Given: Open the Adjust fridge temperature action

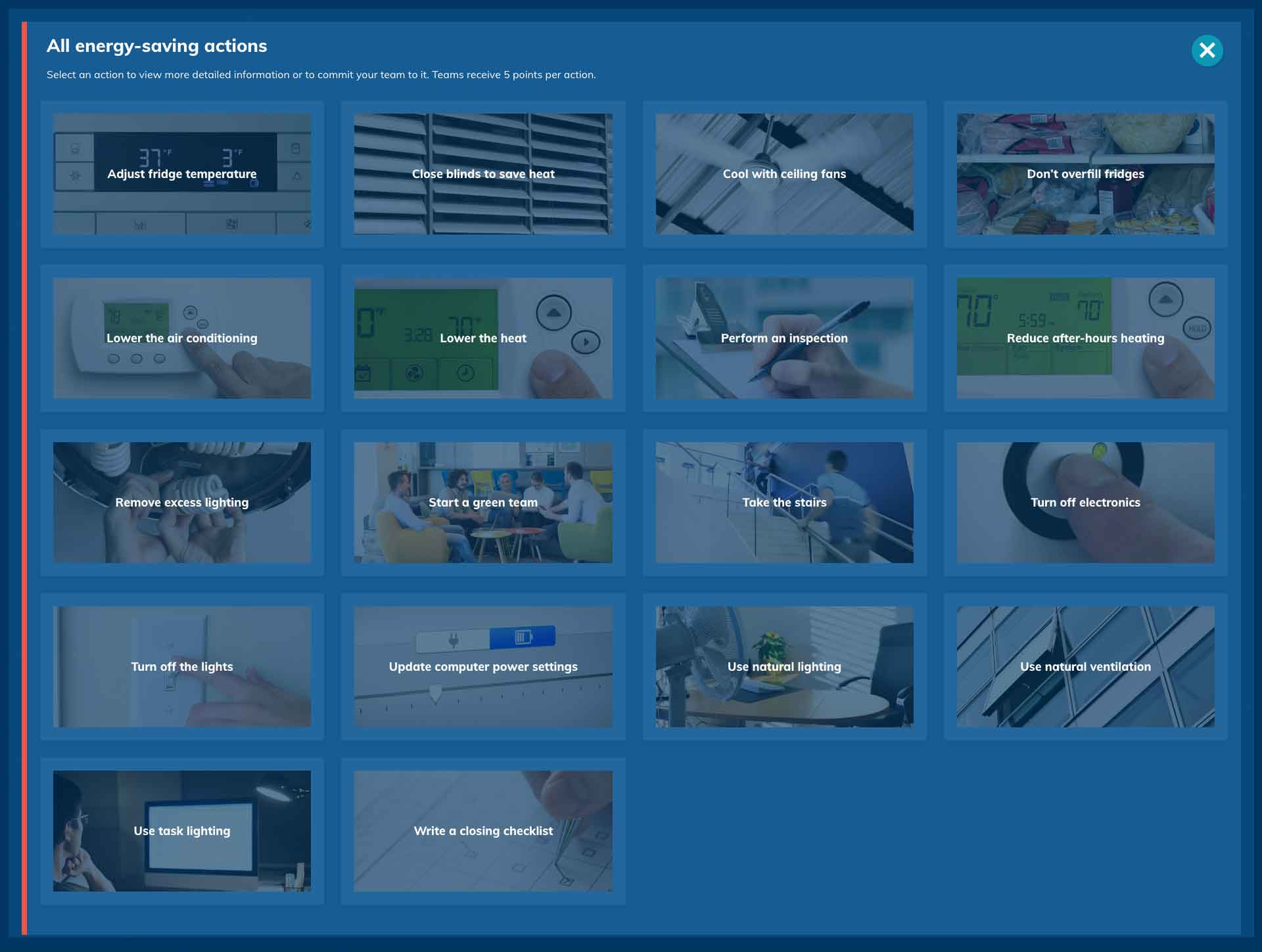Looking at the screenshot, I should (182, 174).
